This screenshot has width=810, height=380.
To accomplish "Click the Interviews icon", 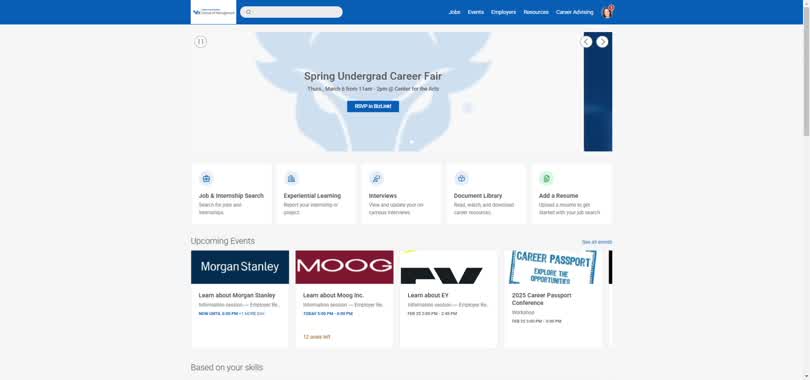I will click(377, 179).
